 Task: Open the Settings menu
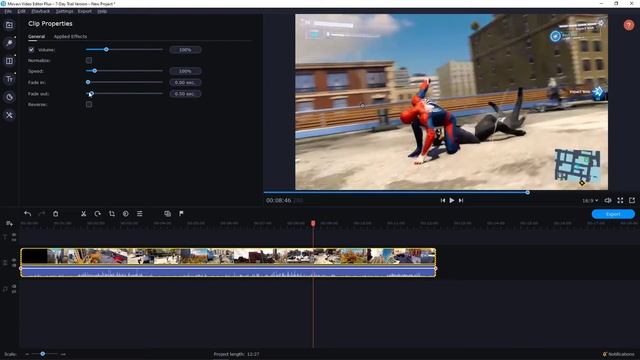coord(64,11)
